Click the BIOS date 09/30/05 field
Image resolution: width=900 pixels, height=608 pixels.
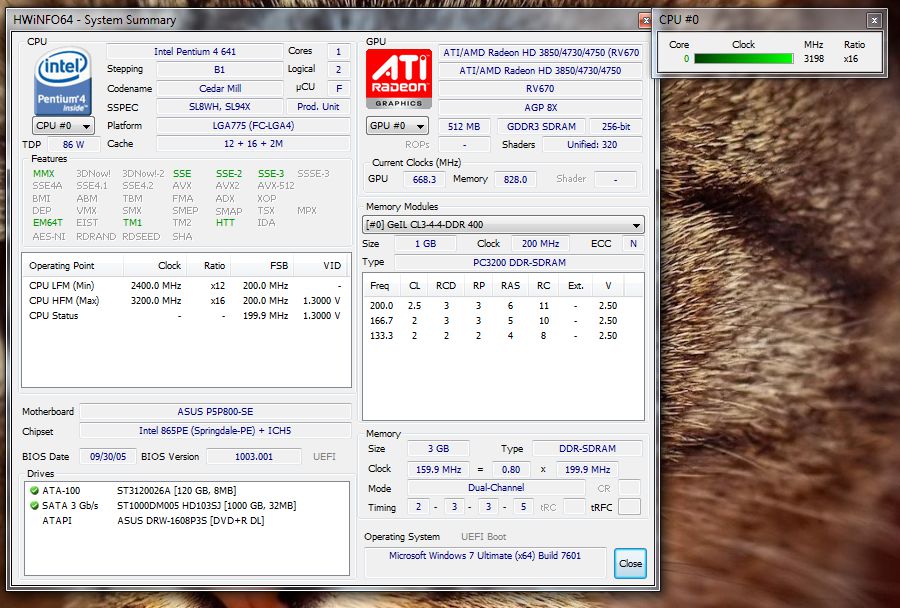108,456
